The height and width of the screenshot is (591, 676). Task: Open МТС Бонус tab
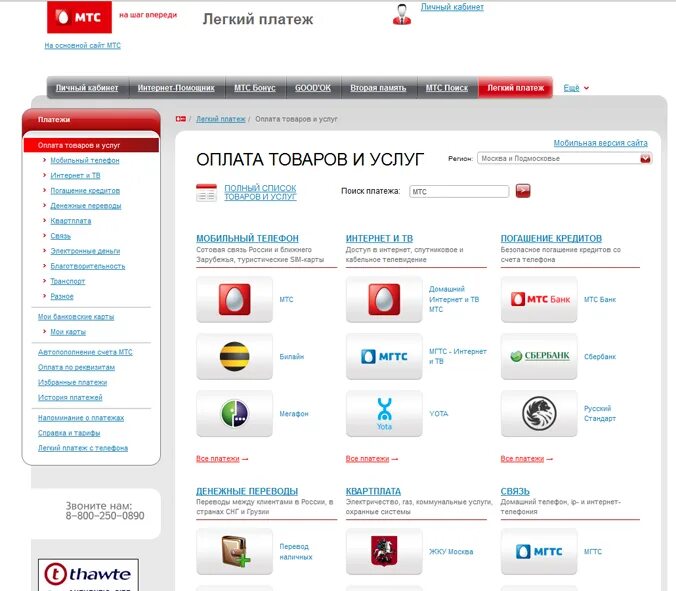coord(255,88)
